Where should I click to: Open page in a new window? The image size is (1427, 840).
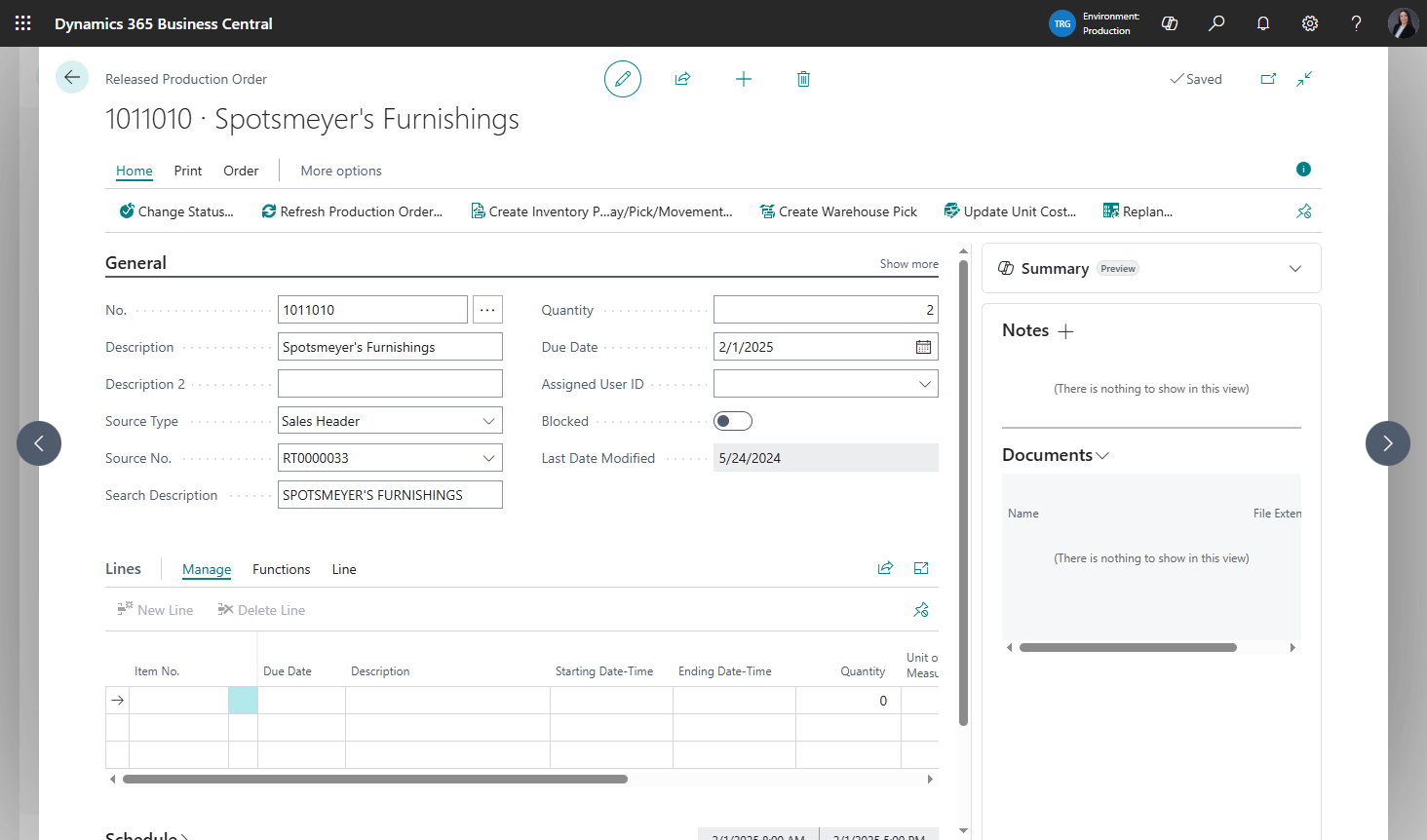[x=1268, y=79]
